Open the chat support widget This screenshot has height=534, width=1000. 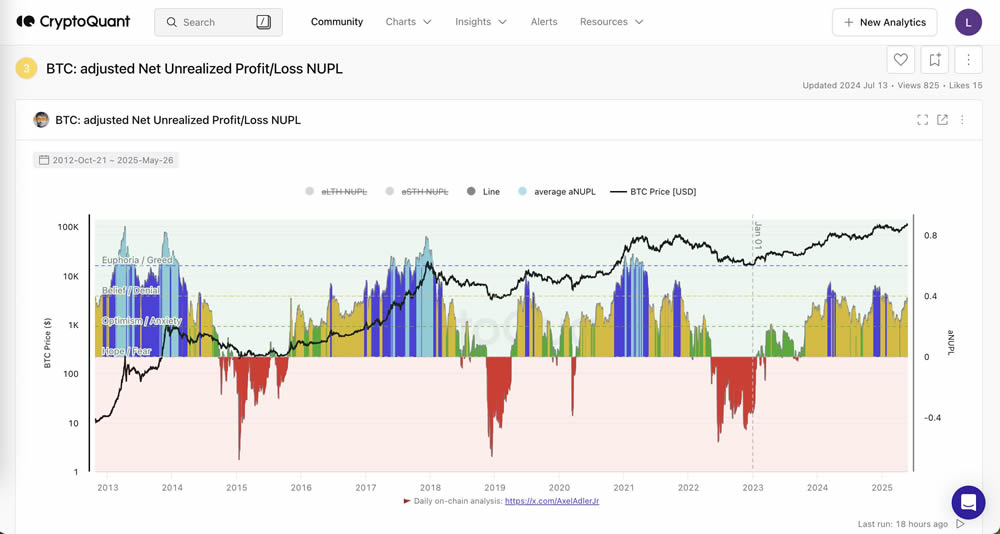pyautogui.click(x=967, y=501)
